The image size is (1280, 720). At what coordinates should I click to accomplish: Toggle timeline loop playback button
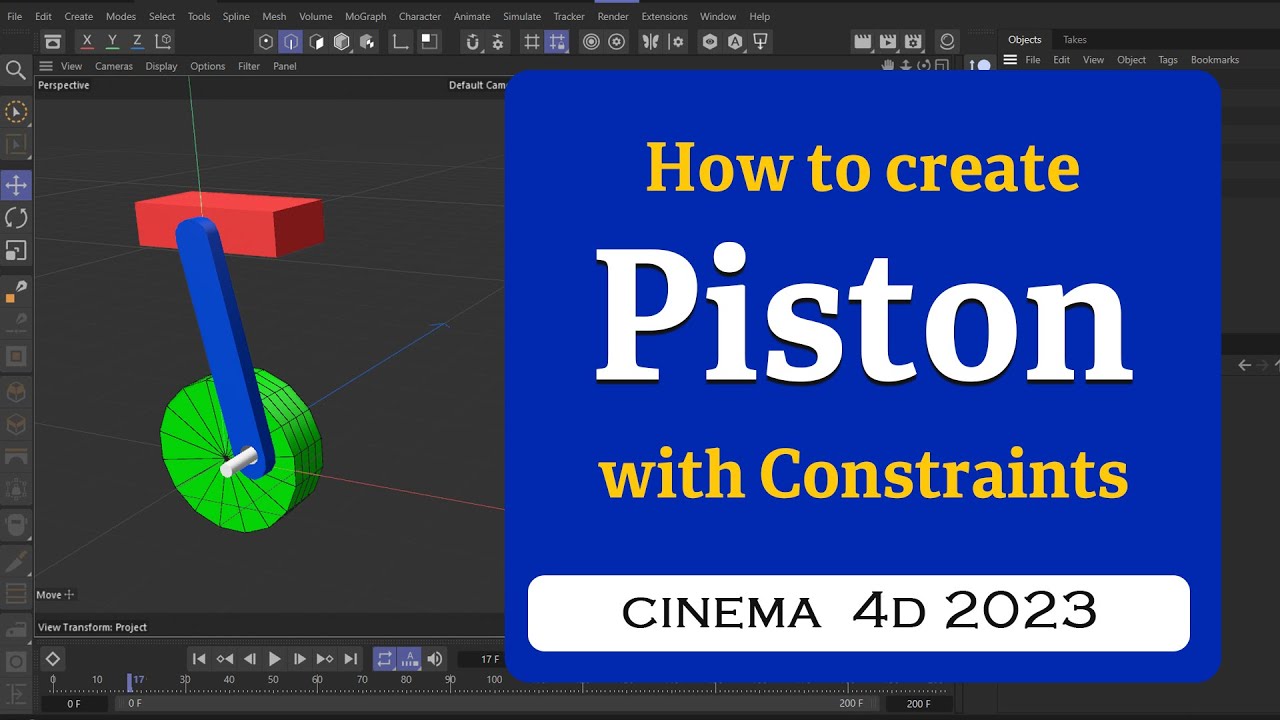pyautogui.click(x=384, y=659)
